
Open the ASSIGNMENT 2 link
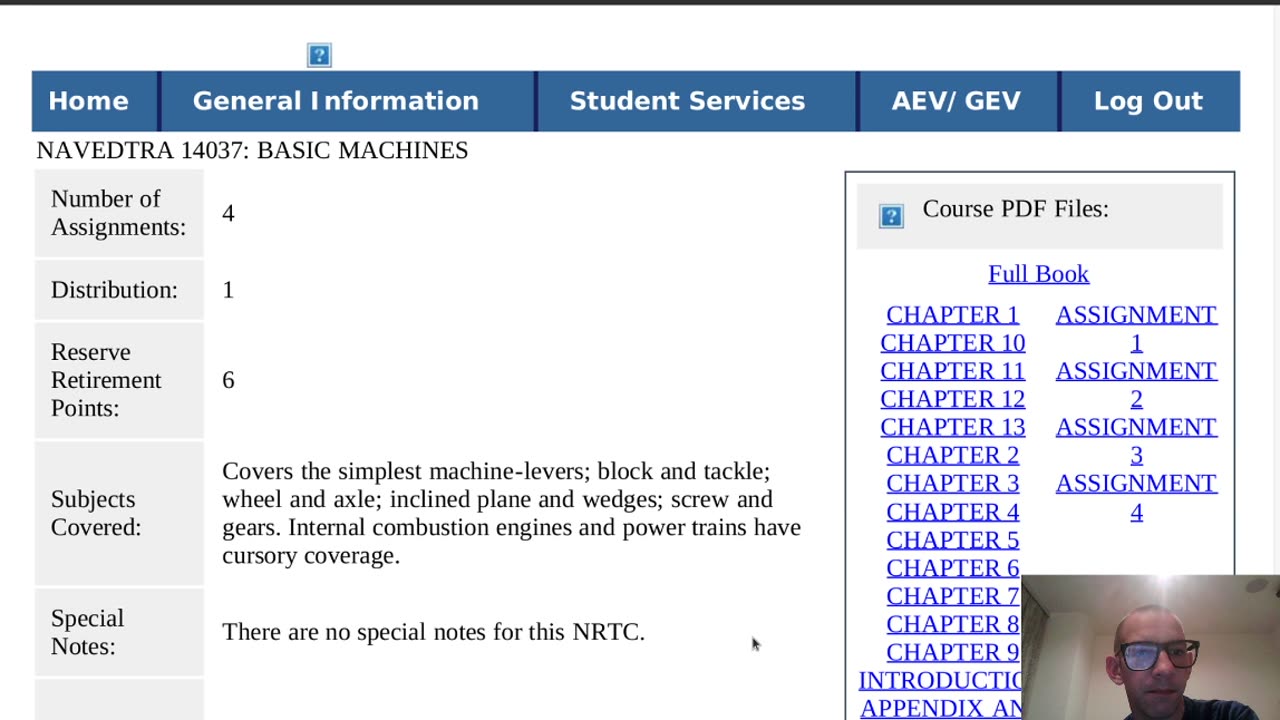[1136, 385]
